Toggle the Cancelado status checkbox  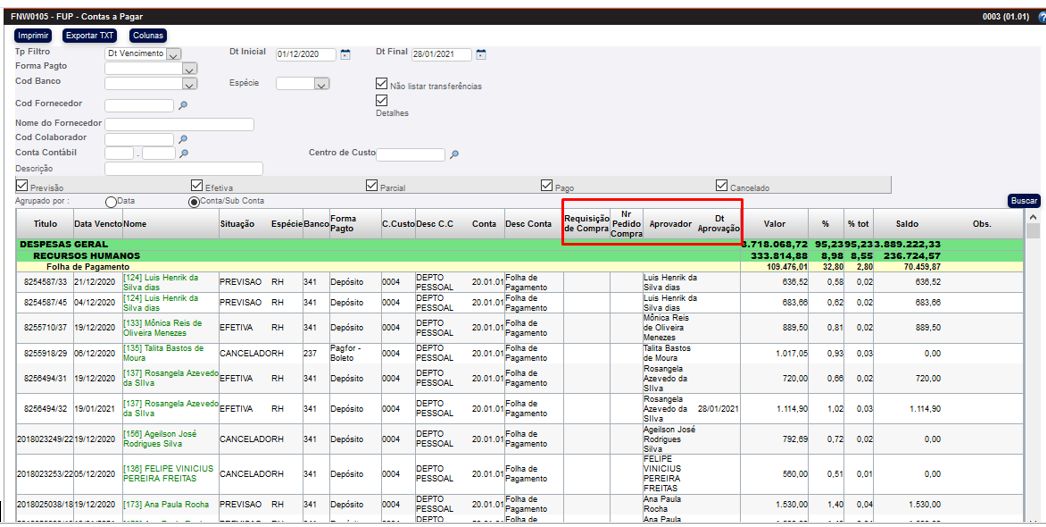722,185
